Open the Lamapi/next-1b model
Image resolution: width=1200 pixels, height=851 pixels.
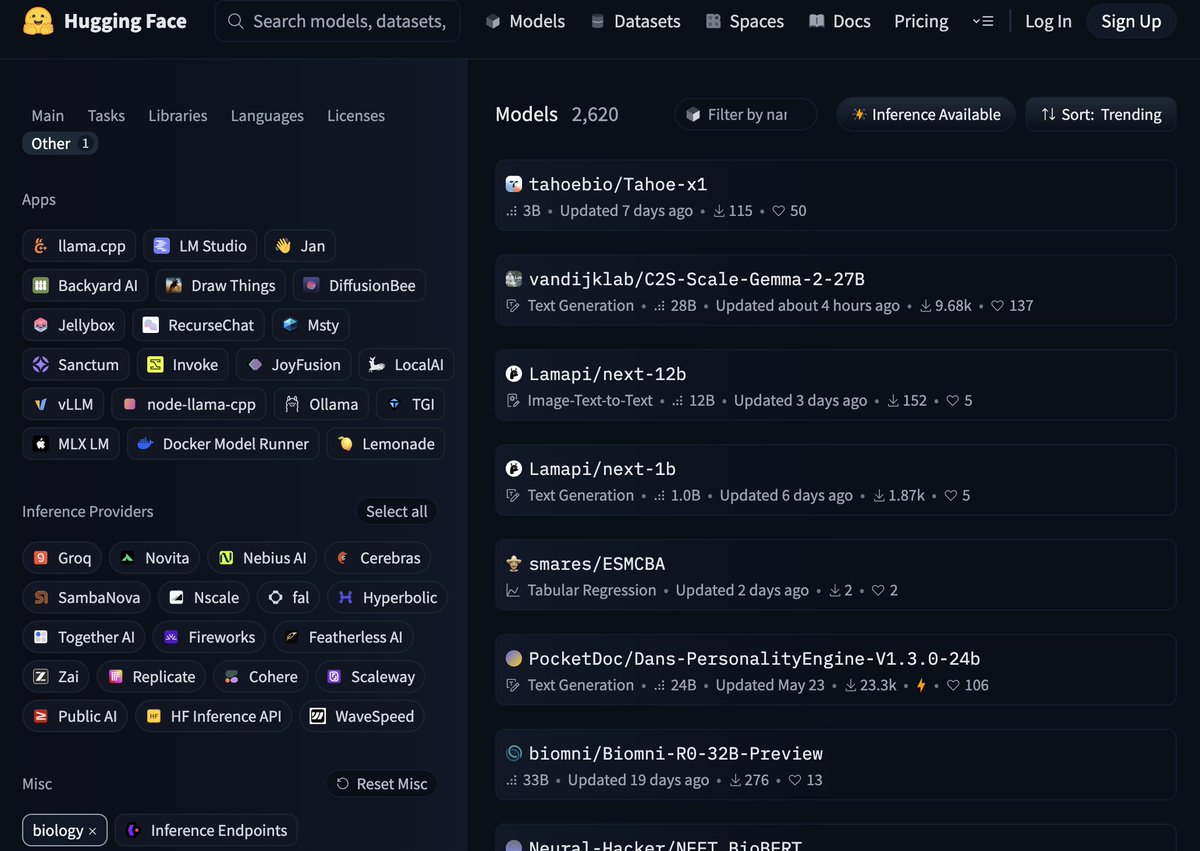(x=835, y=482)
